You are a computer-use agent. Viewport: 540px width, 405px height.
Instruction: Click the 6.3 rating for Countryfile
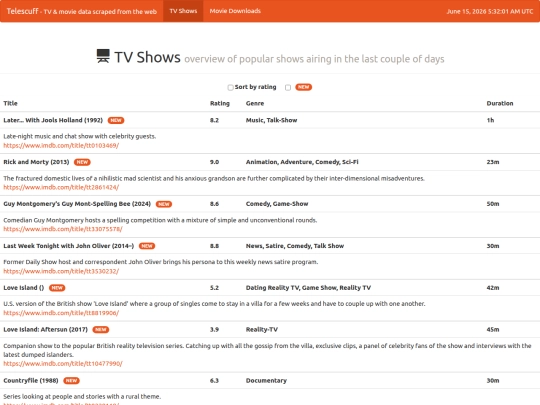215,381
